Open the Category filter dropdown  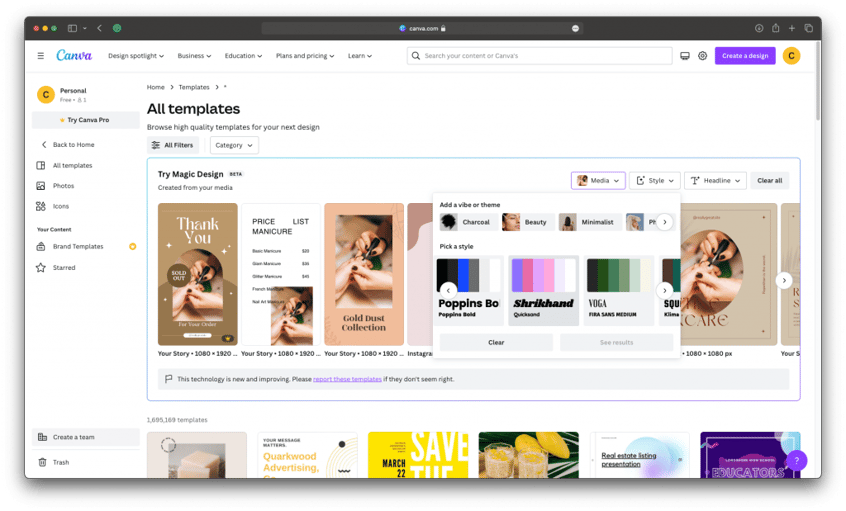coord(234,145)
